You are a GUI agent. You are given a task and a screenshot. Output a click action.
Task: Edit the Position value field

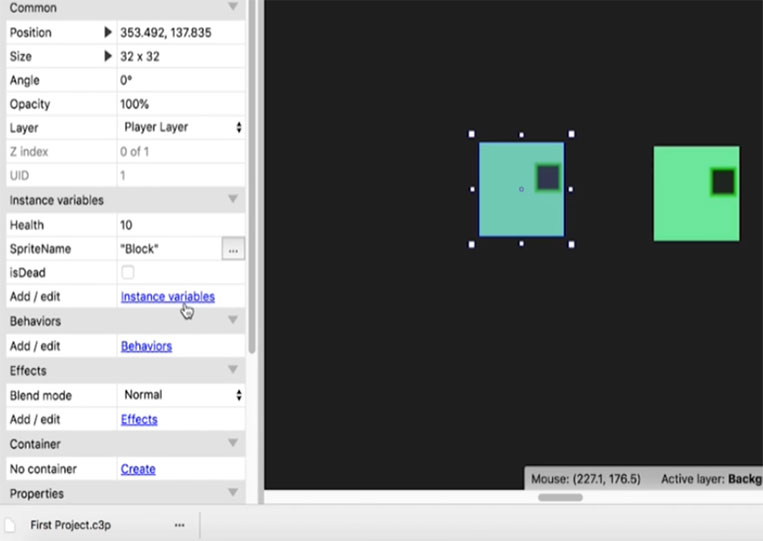181,33
